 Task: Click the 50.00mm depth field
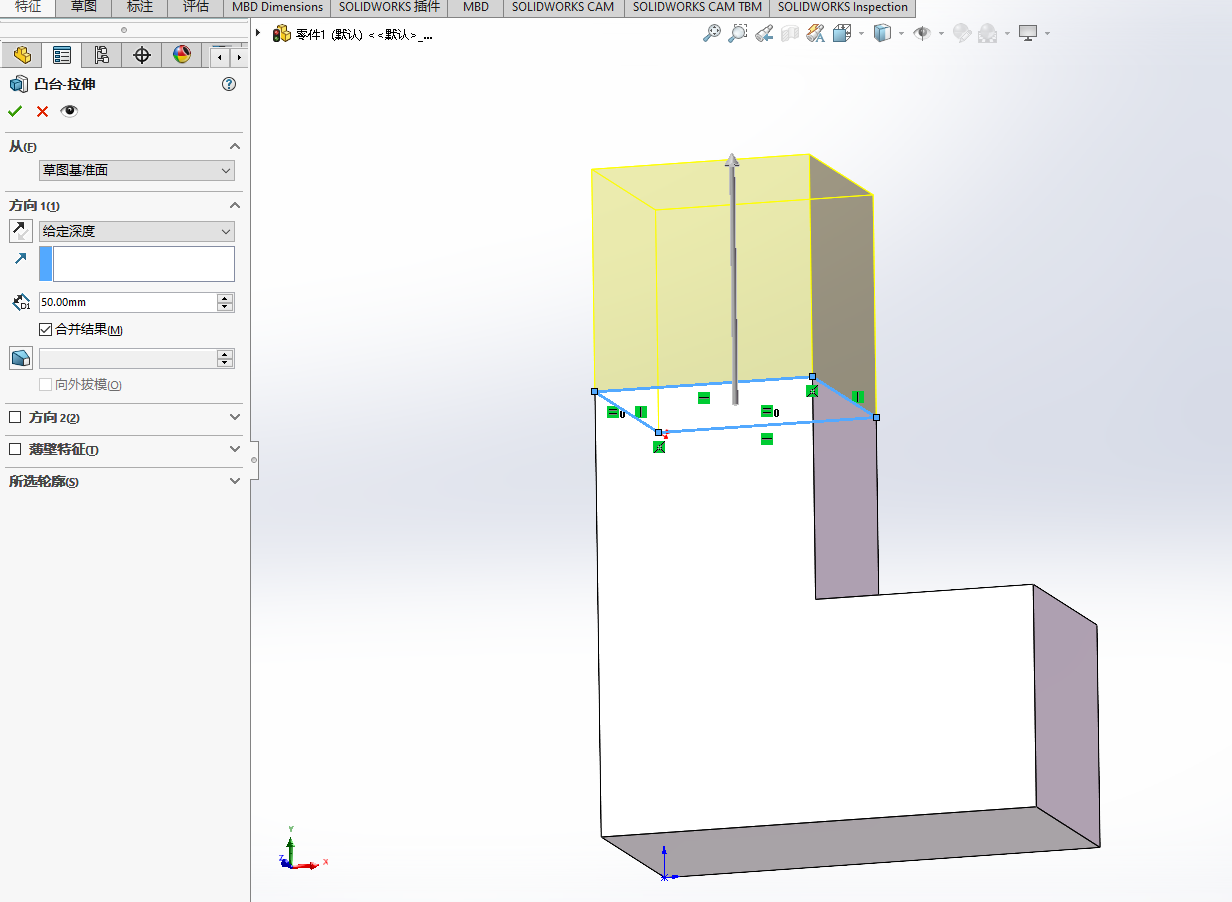[x=127, y=302]
